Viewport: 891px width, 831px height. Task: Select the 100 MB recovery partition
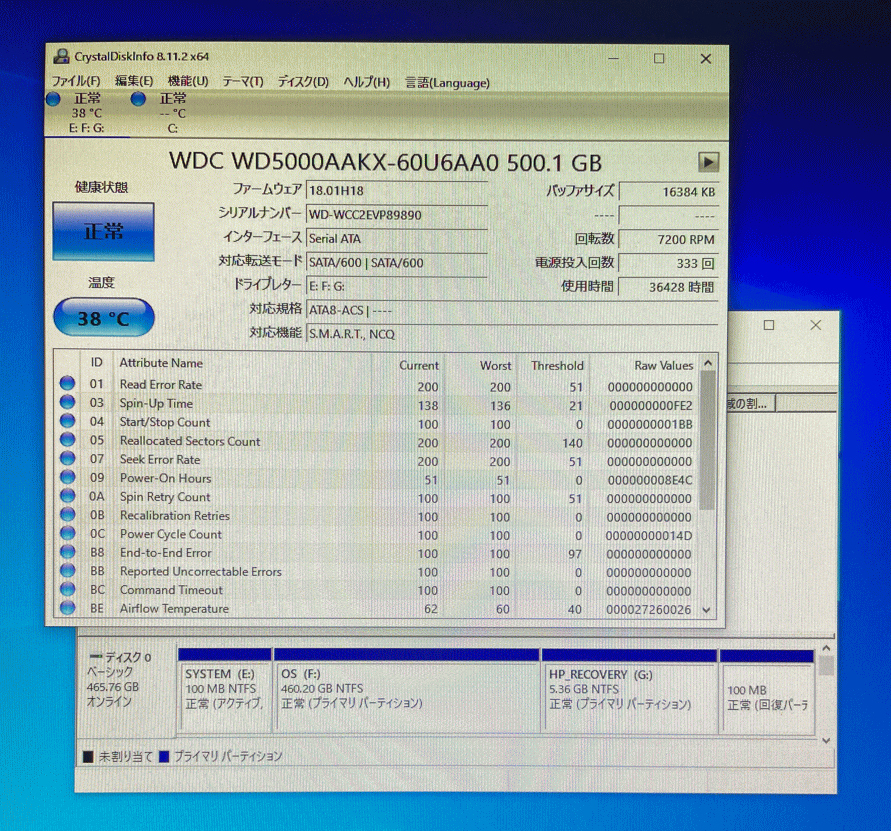tap(767, 692)
